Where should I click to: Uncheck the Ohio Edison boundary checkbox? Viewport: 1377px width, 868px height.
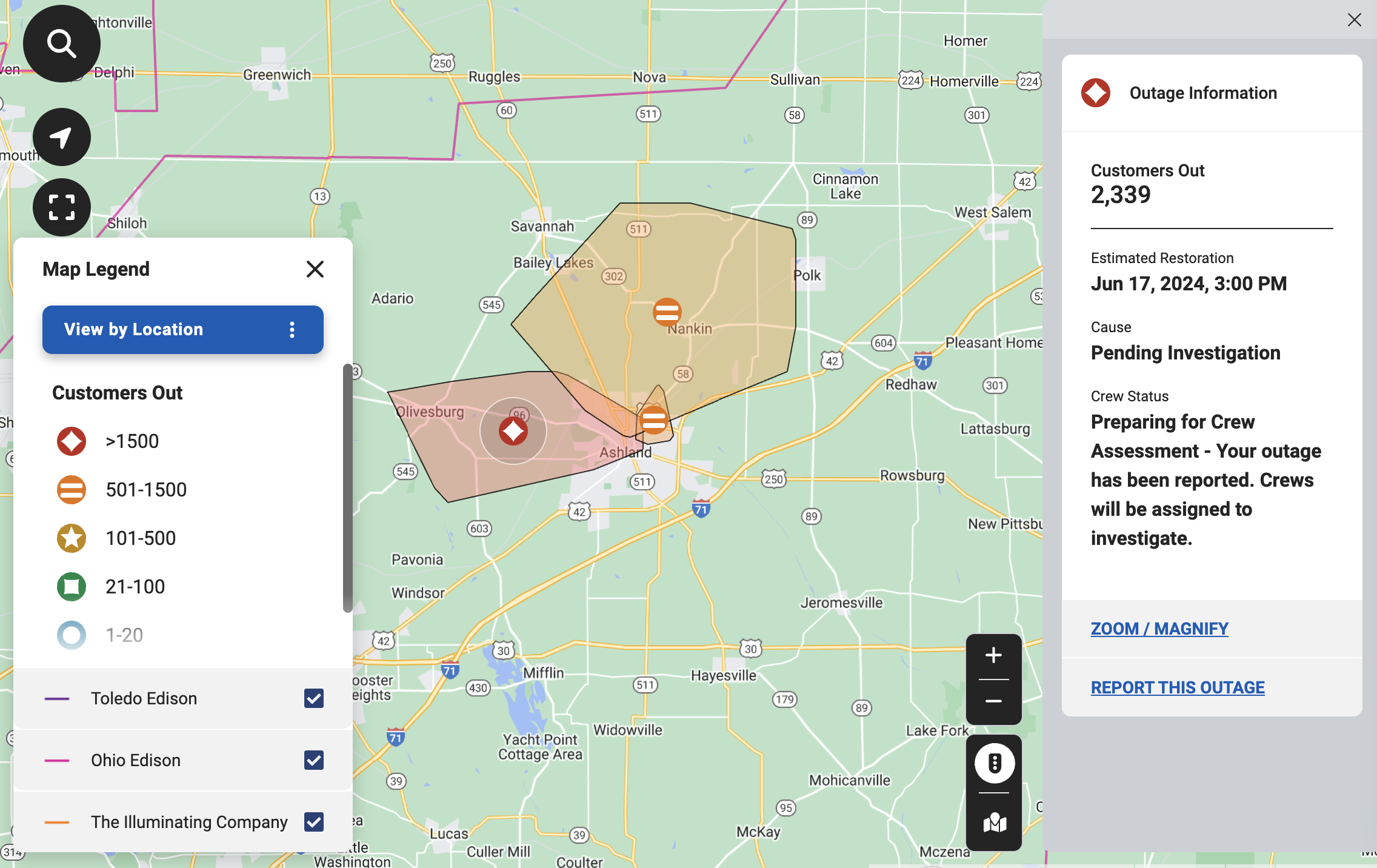click(x=314, y=760)
